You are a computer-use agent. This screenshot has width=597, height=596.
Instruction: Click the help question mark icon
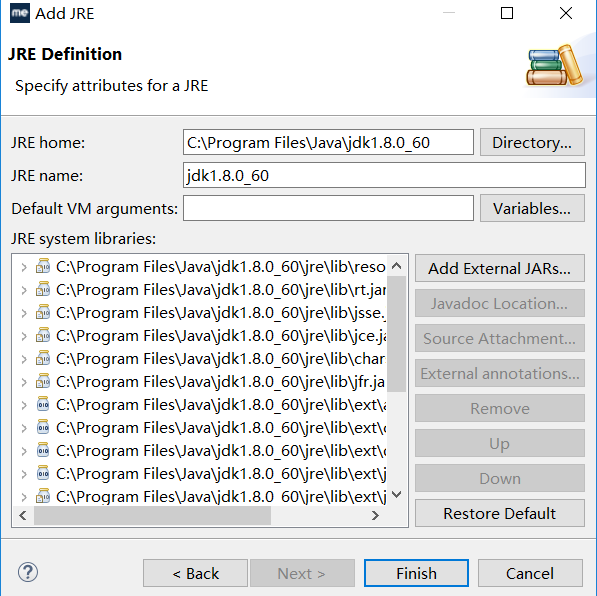pos(28,572)
